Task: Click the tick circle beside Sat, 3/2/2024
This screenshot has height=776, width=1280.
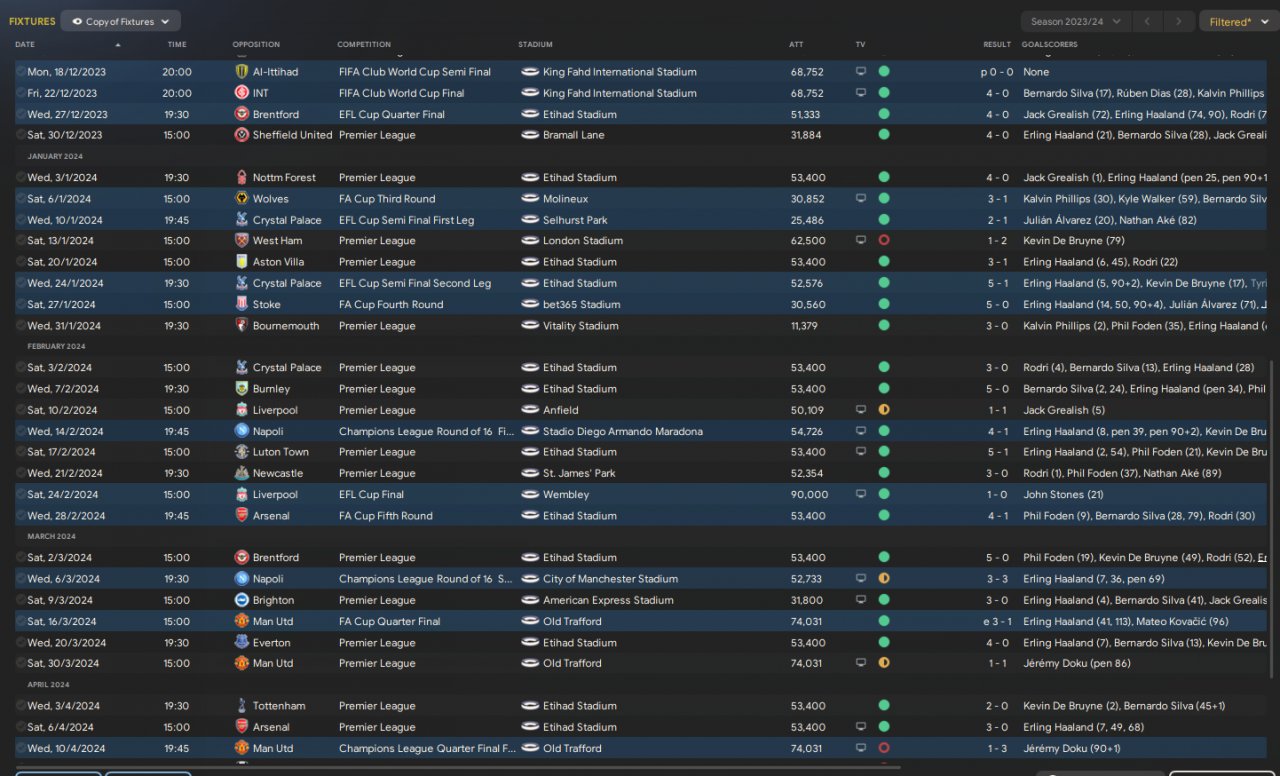Action: point(20,368)
